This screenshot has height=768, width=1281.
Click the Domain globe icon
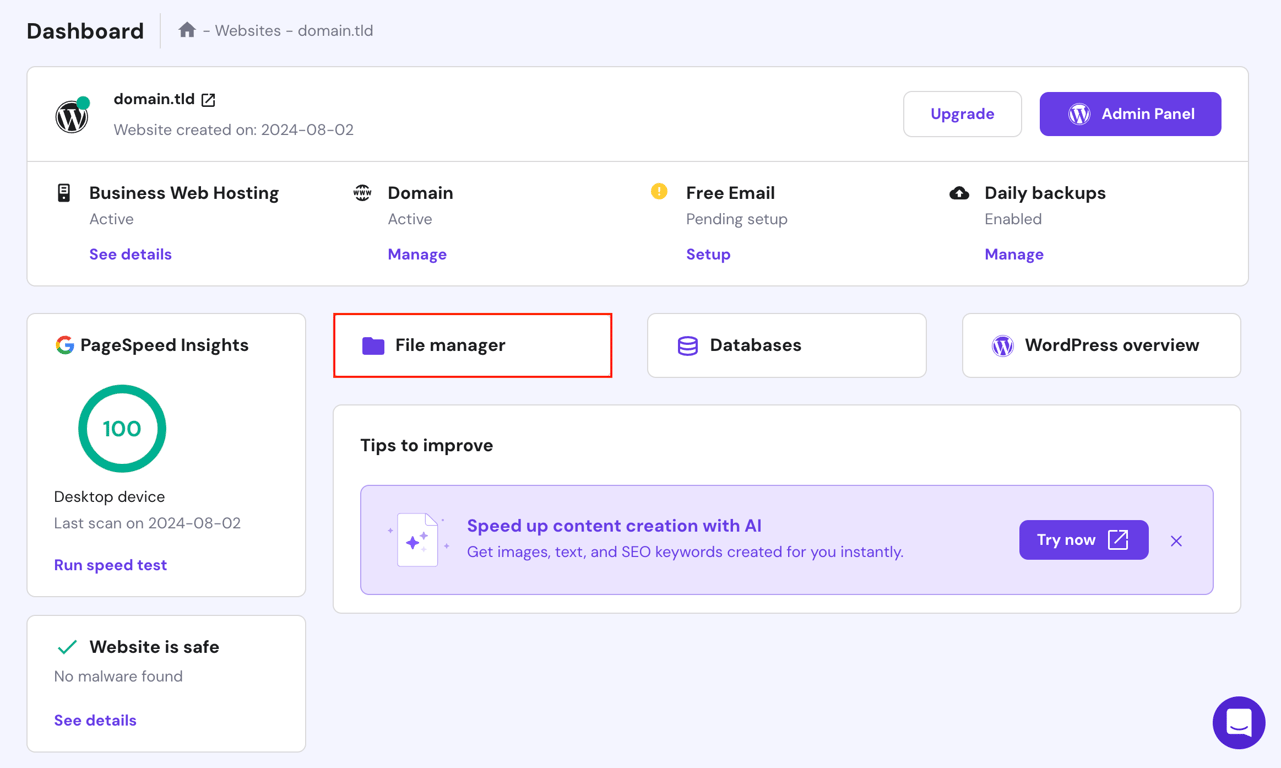pyautogui.click(x=362, y=192)
